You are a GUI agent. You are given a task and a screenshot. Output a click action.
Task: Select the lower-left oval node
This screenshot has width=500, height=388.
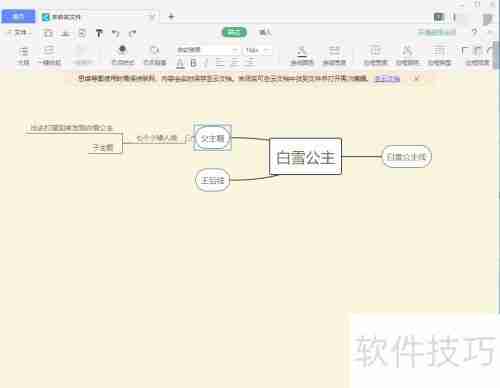[212, 180]
